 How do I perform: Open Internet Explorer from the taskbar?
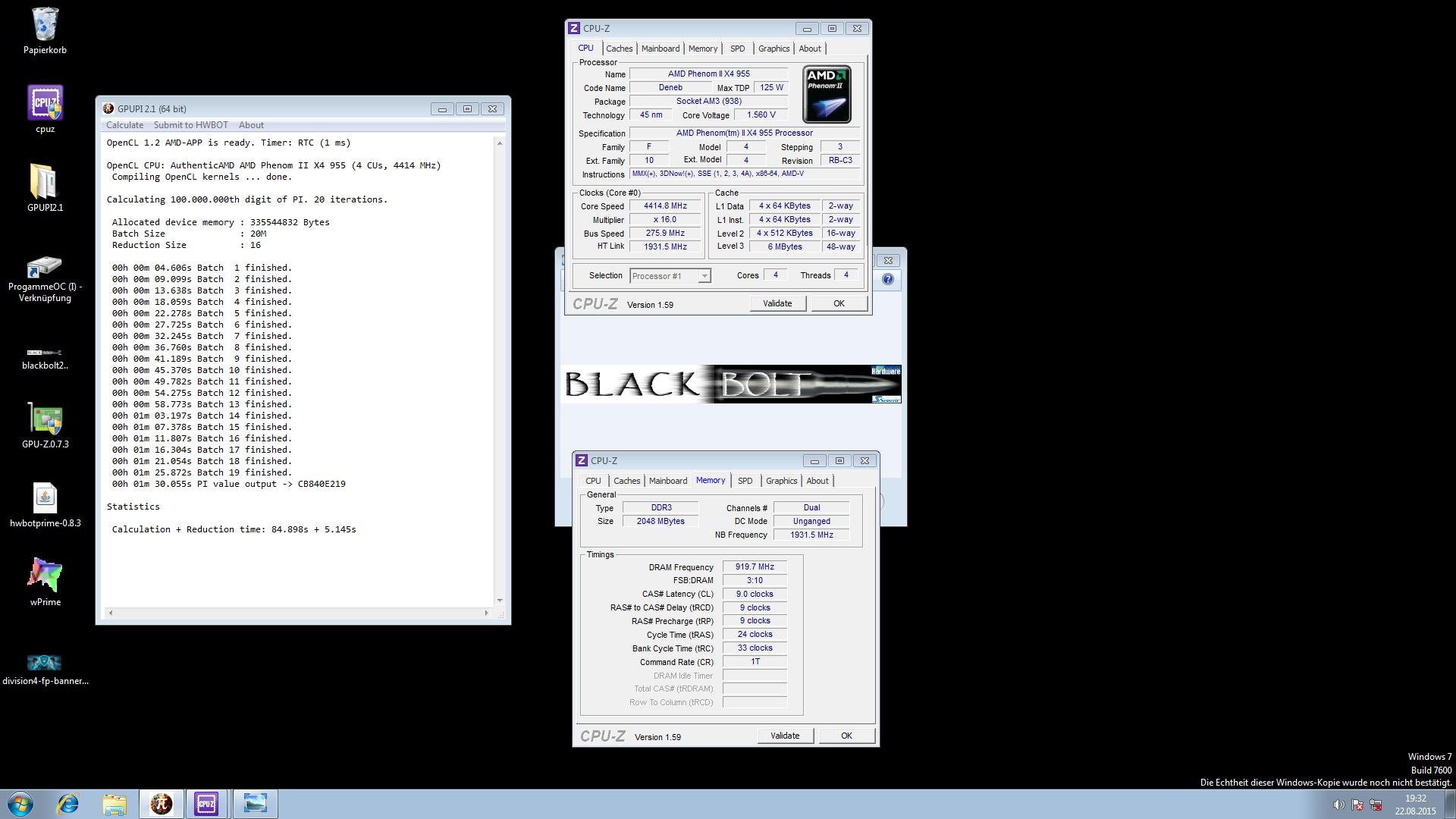[x=68, y=804]
